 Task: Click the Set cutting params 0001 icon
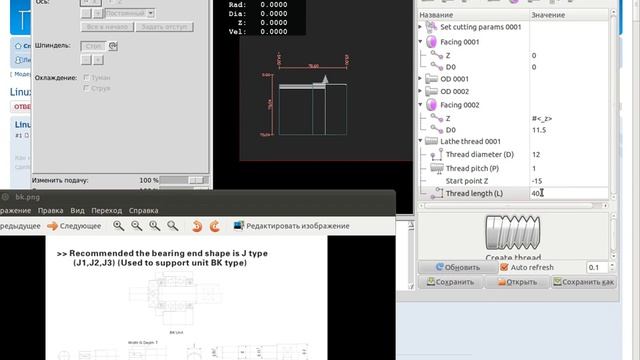431,27
